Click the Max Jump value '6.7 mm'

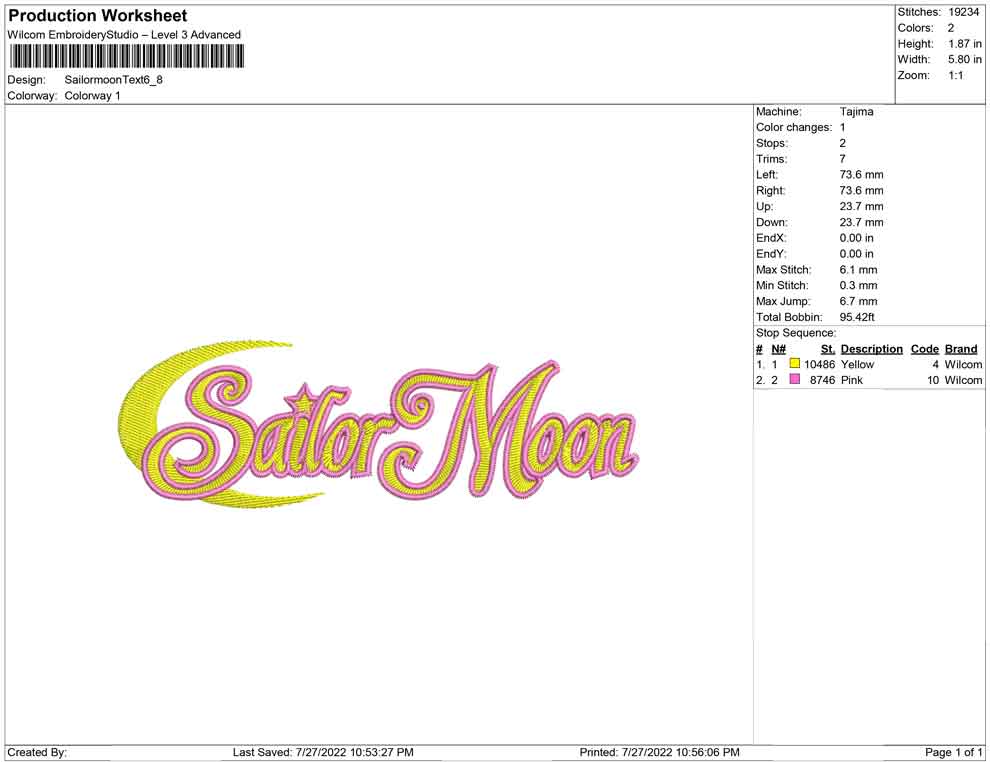point(858,301)
